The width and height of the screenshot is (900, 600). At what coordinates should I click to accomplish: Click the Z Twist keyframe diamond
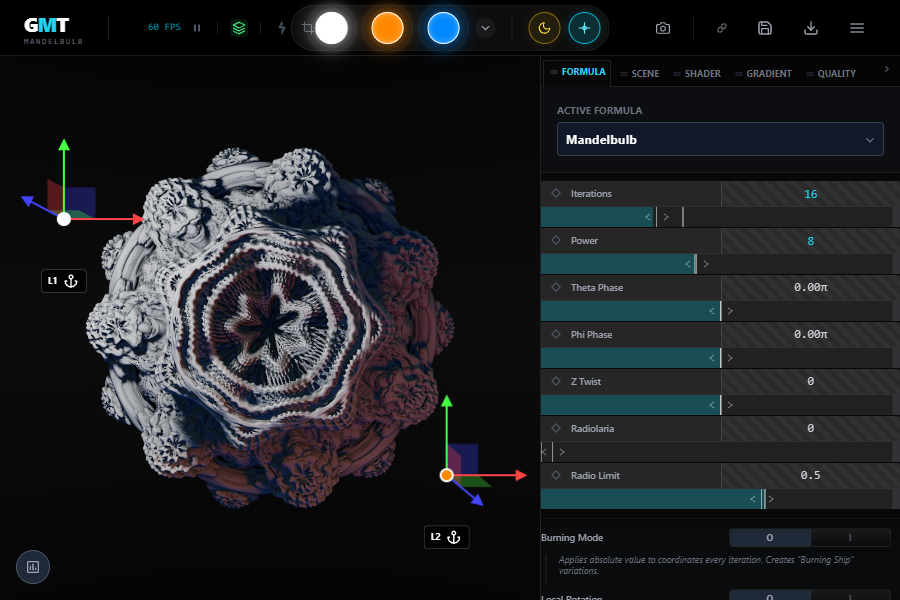coord(556,381)
